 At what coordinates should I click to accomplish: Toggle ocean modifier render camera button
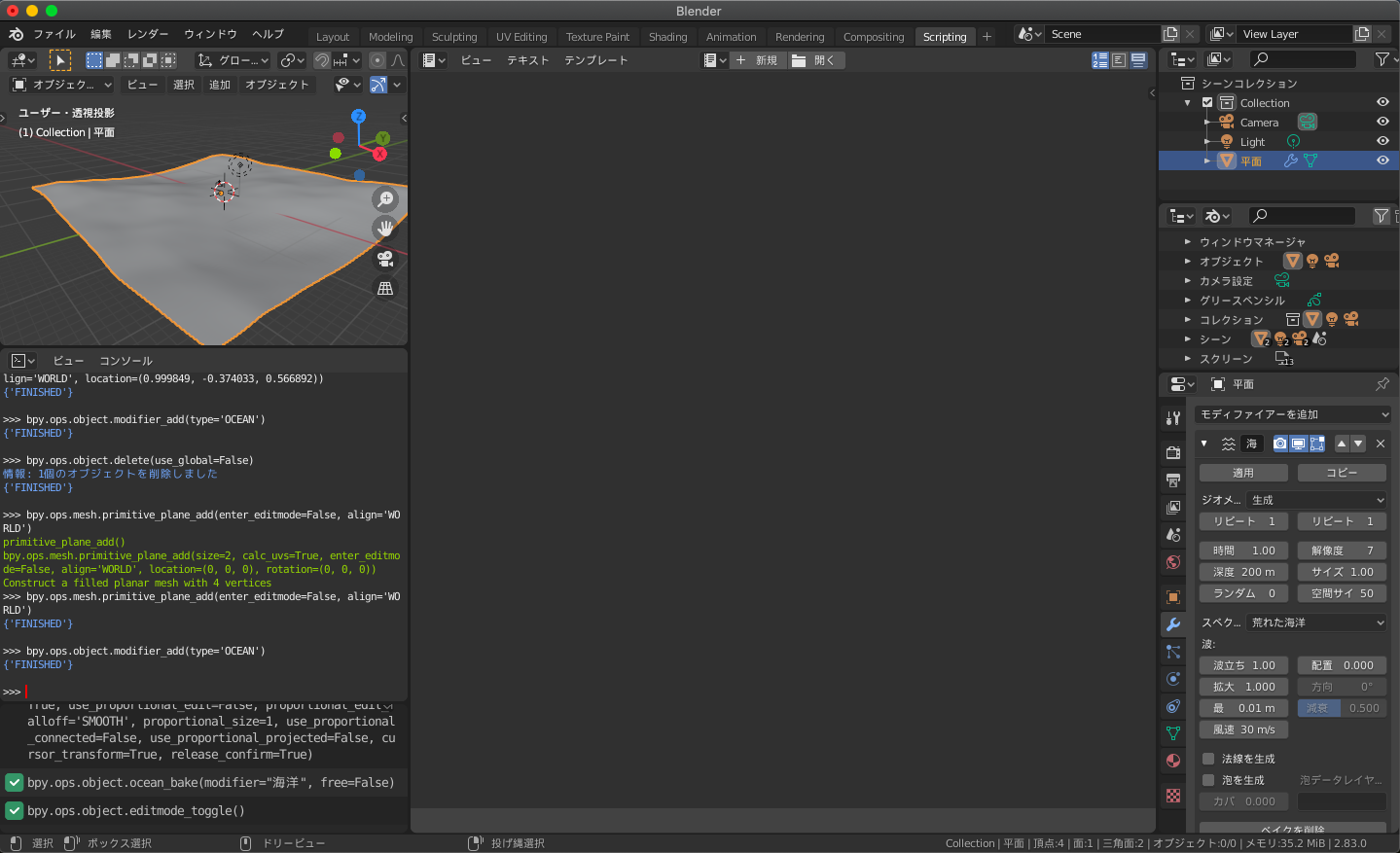(1280, 444)
